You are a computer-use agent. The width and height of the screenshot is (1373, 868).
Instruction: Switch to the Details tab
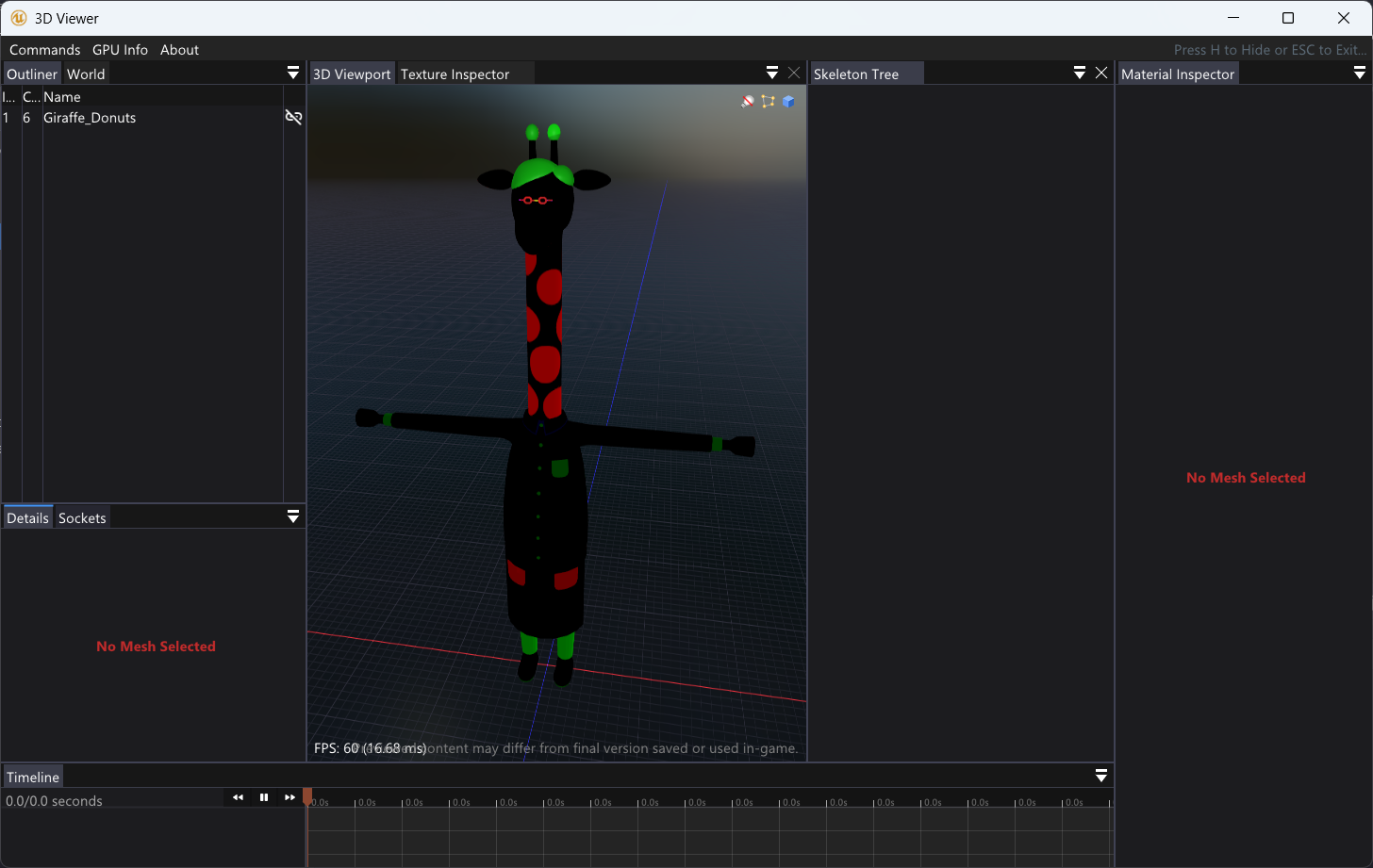click(x=27, y=517)
